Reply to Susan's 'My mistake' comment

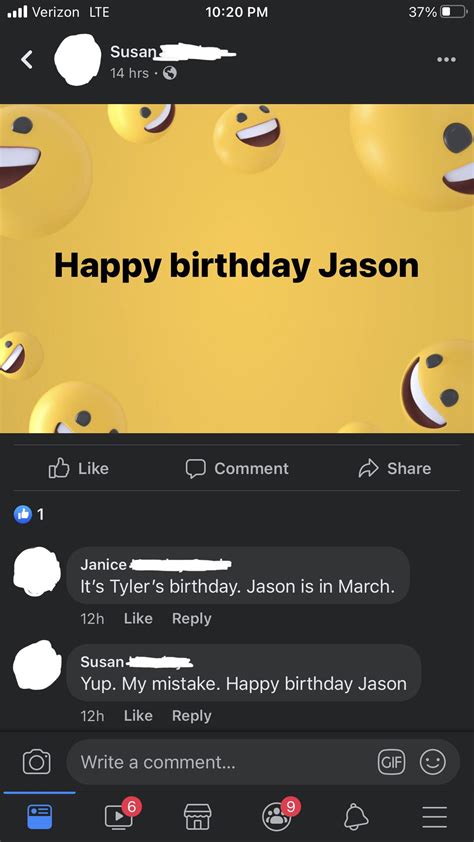pos(192,716)
